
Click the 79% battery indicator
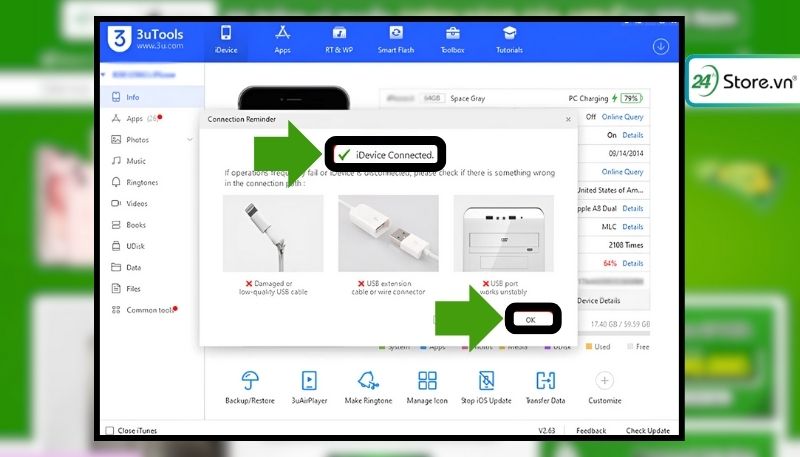pos(632,98)
